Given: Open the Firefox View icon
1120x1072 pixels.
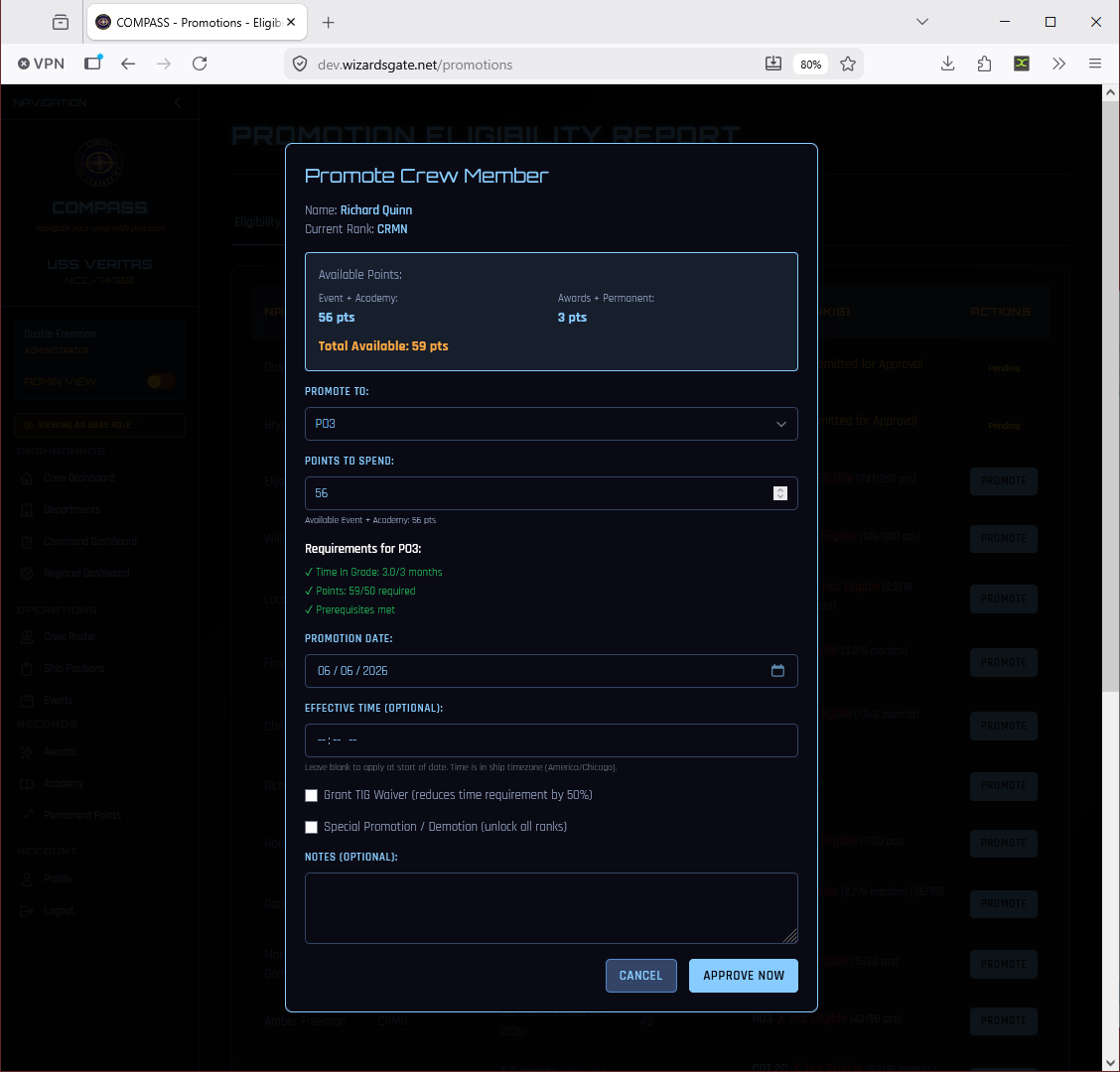Looking at the screenshot, I should [61, 22].
